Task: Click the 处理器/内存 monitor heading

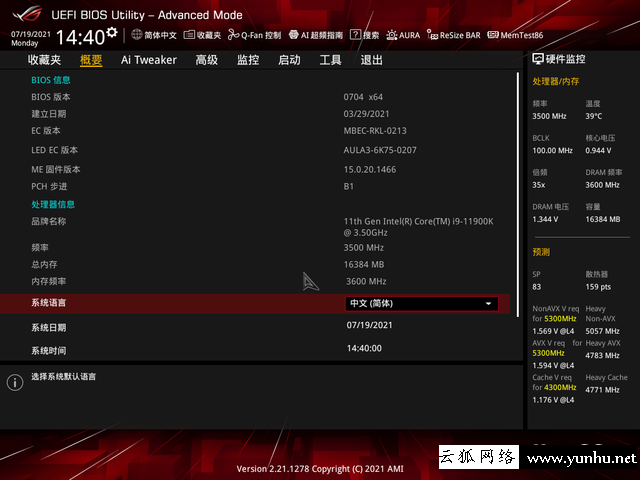Action: [556, 81]
